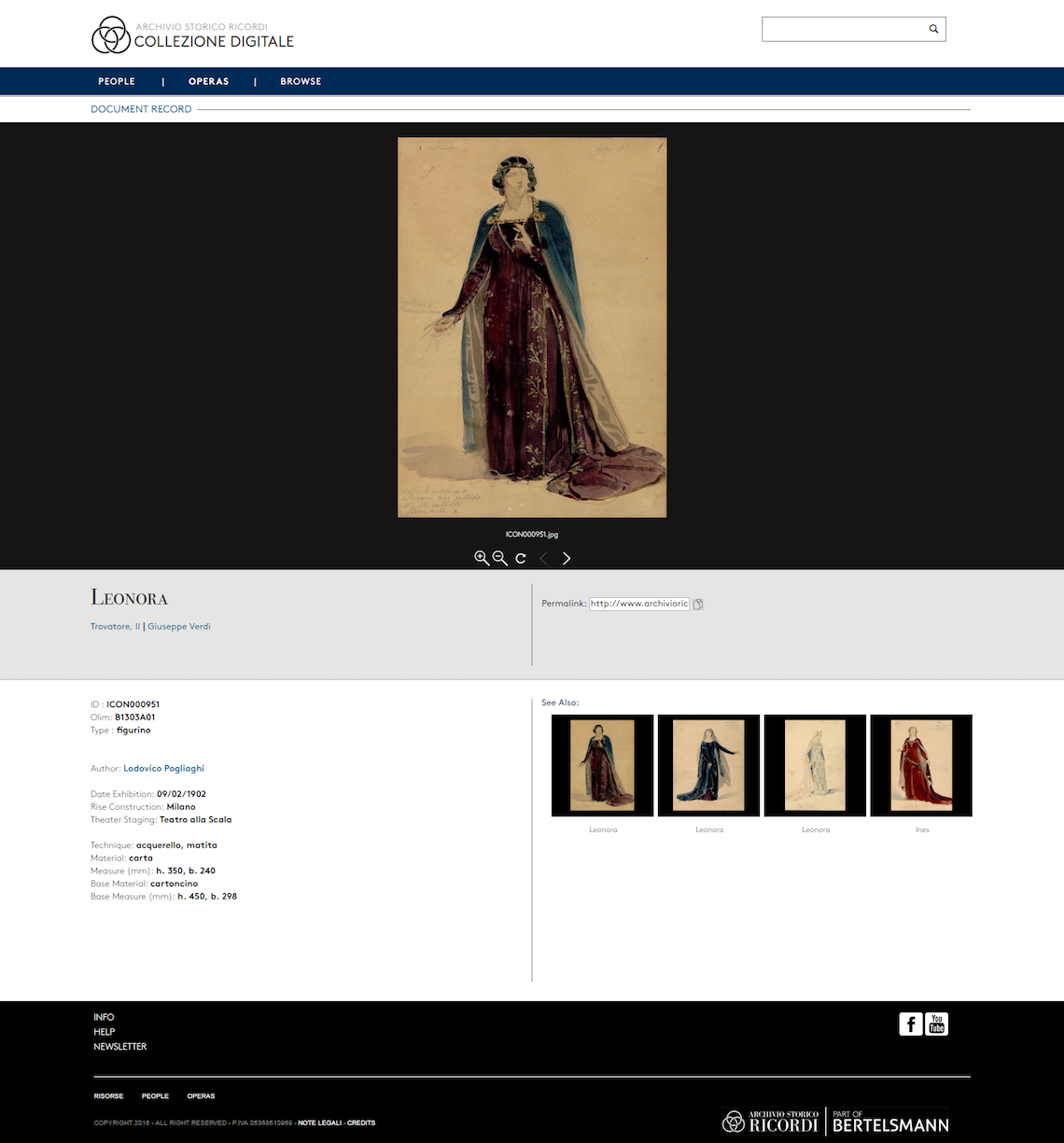Viewport: 1064px width, 1143px height.
Task: Open the YouTube channel icon
Action: 936,1024
